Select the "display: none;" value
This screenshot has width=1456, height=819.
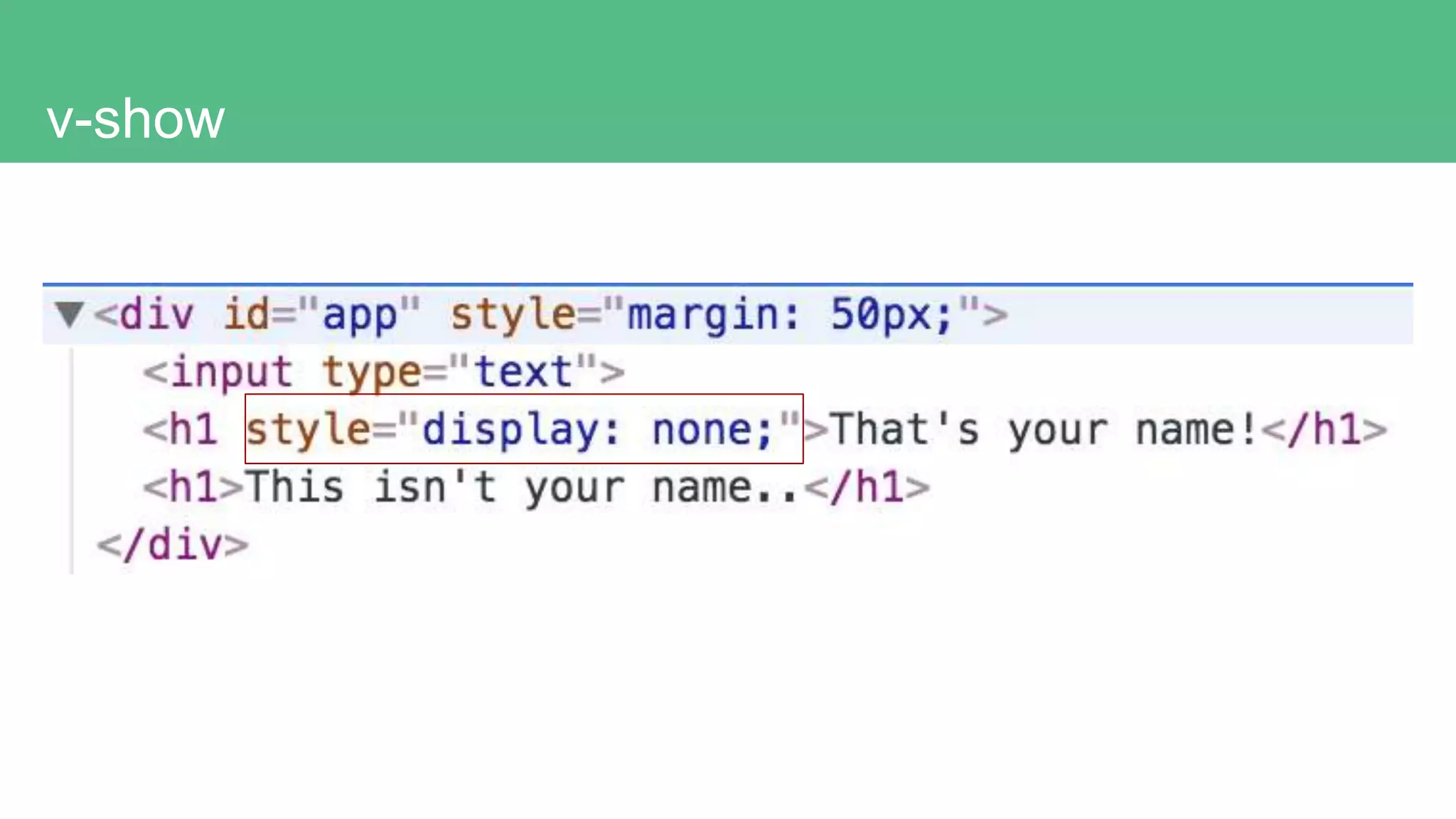597,430
